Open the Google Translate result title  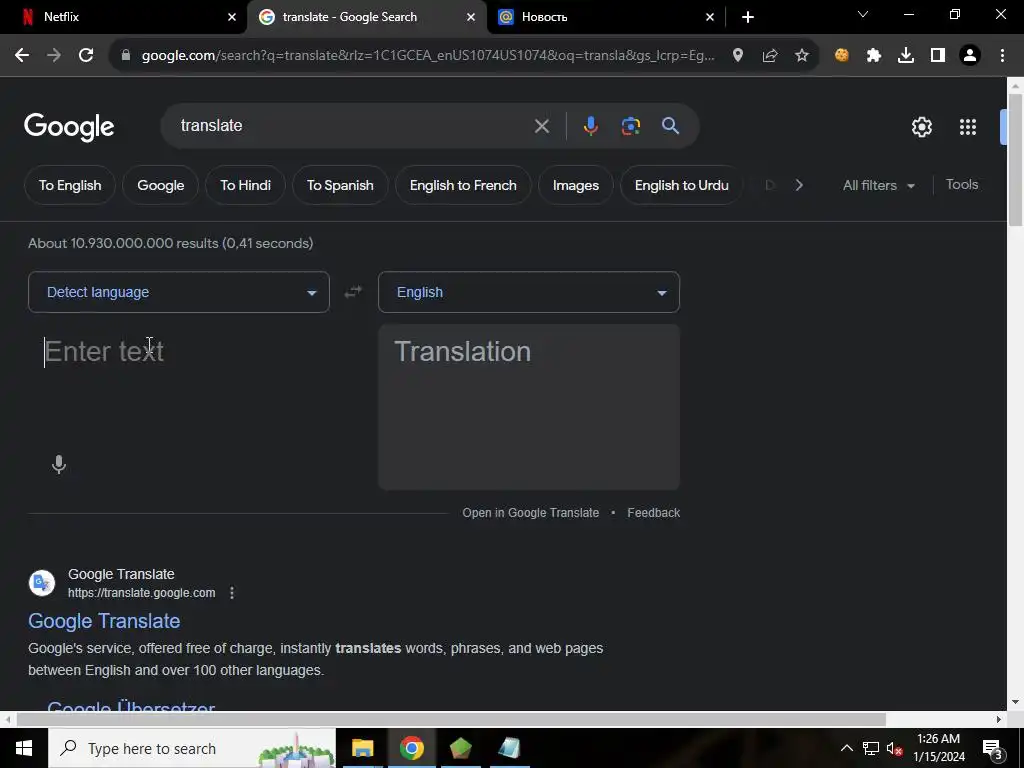pyautogui.click(x=104, y=621)
